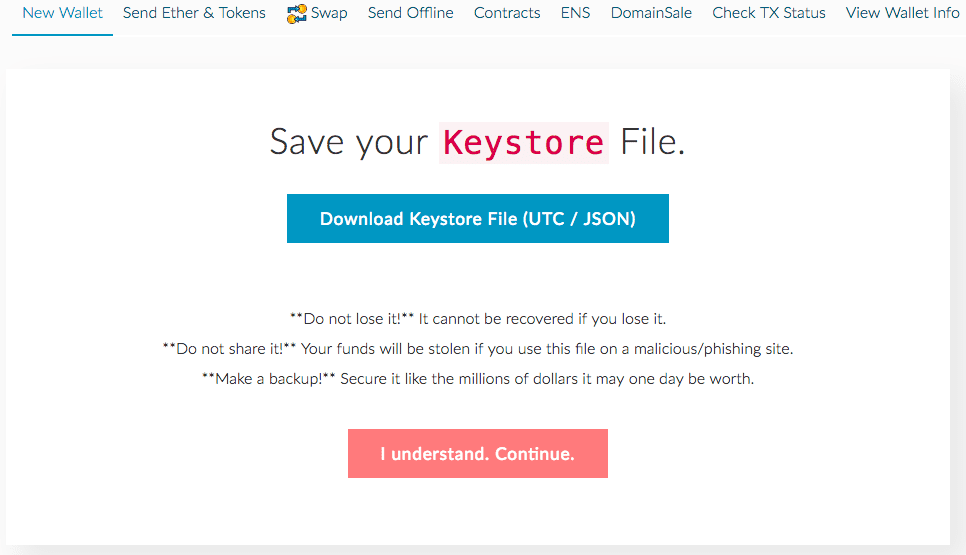Click the Swap arrows icon

pos(296,14)
